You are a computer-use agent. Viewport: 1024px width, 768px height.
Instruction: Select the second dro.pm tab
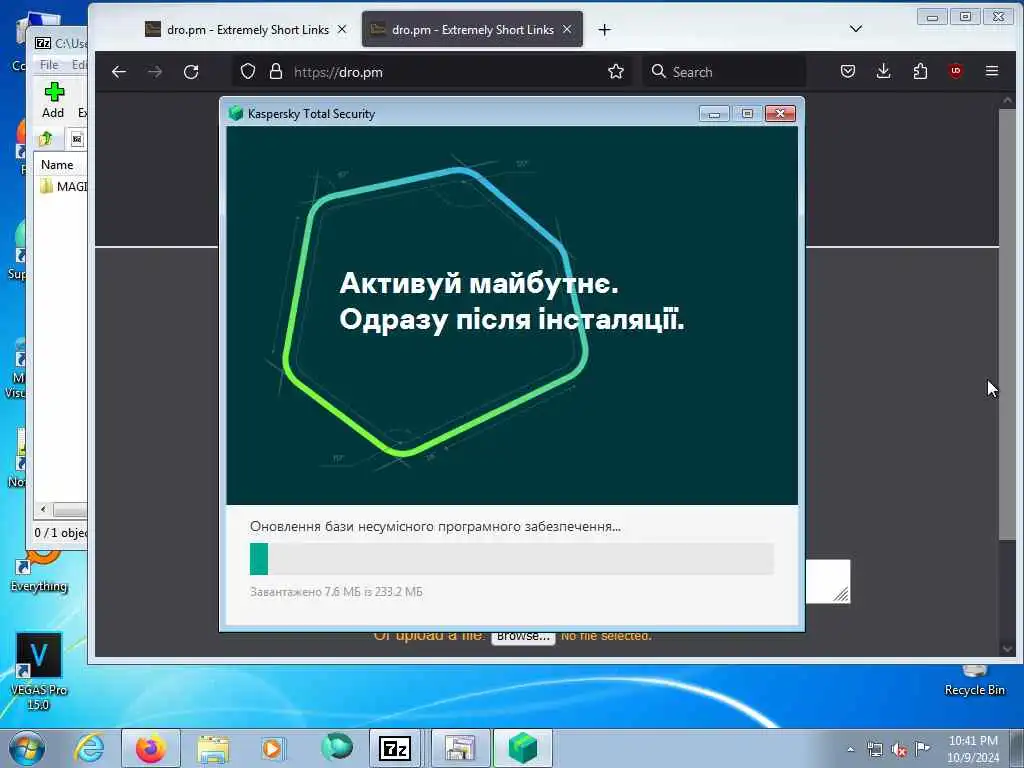[472, 29]
